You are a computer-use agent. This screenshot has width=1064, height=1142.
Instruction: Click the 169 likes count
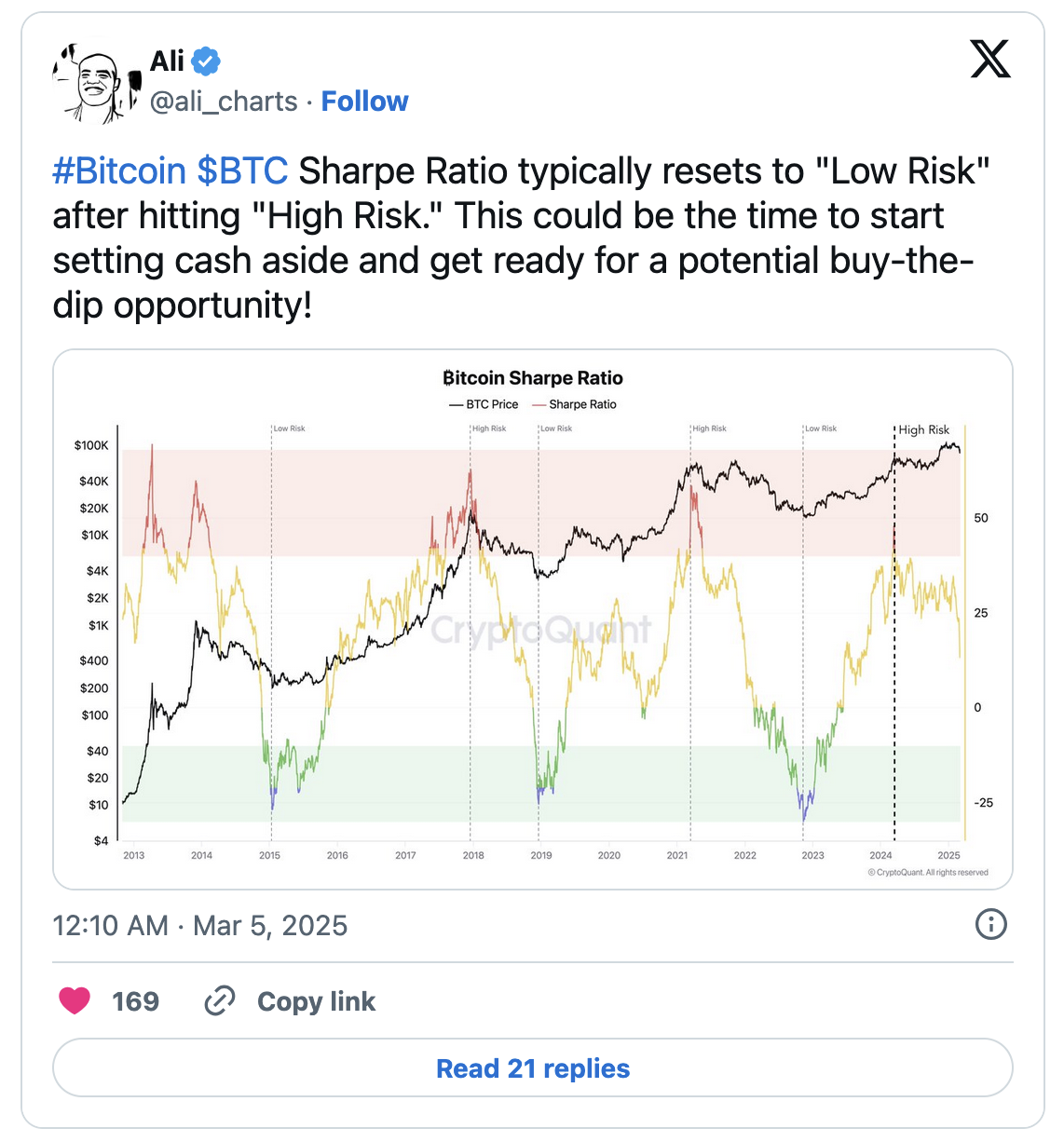[x=135, y=1001]
